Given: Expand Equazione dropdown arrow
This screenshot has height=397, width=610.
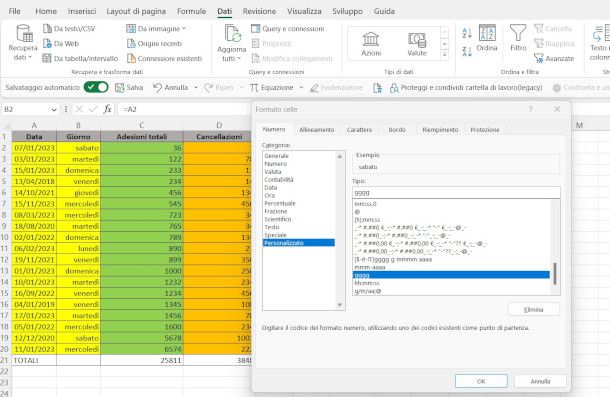Looking at the screenshot, I should click(301, 88).
